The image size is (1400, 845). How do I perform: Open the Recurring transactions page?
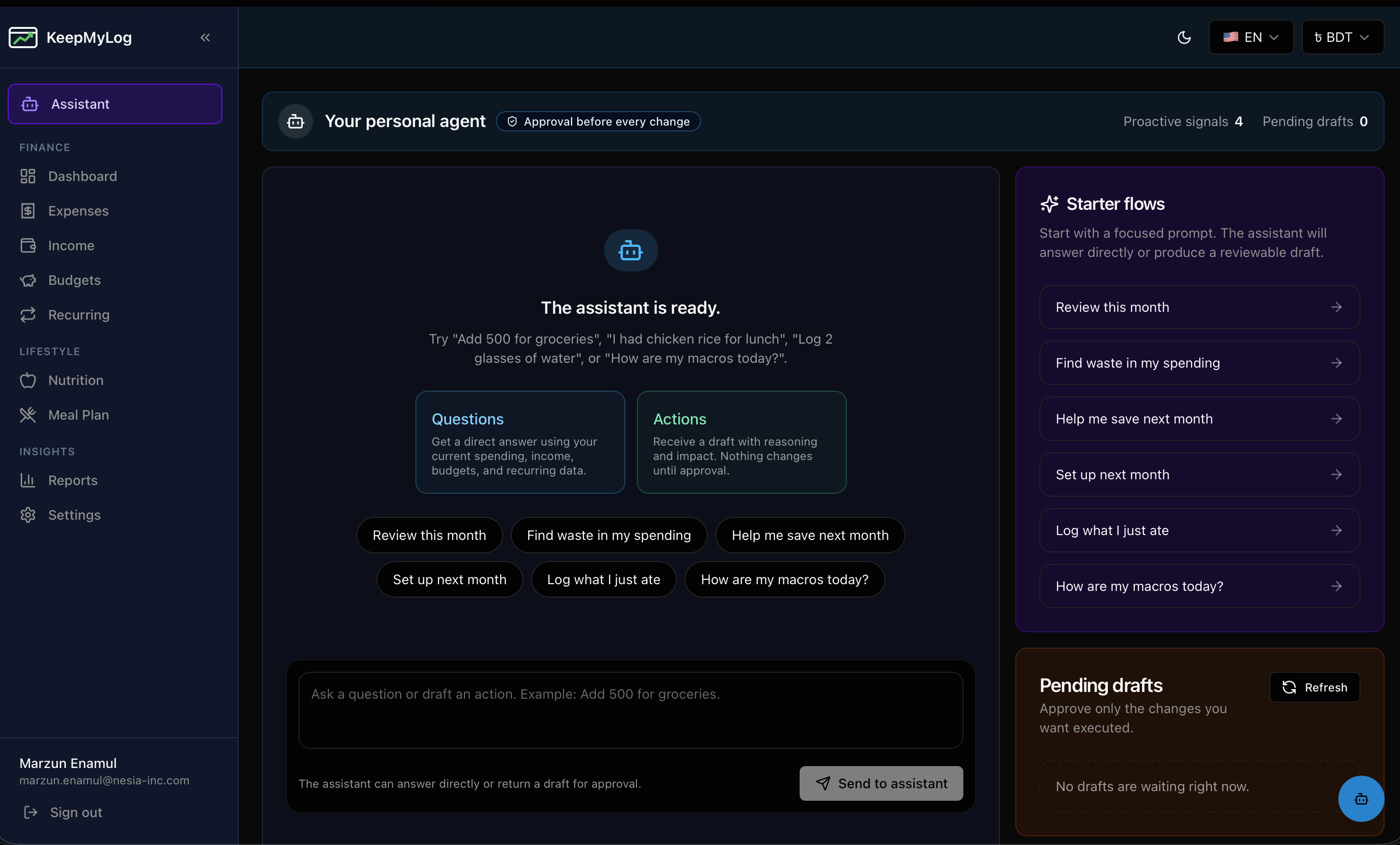(x=78, y=315)
